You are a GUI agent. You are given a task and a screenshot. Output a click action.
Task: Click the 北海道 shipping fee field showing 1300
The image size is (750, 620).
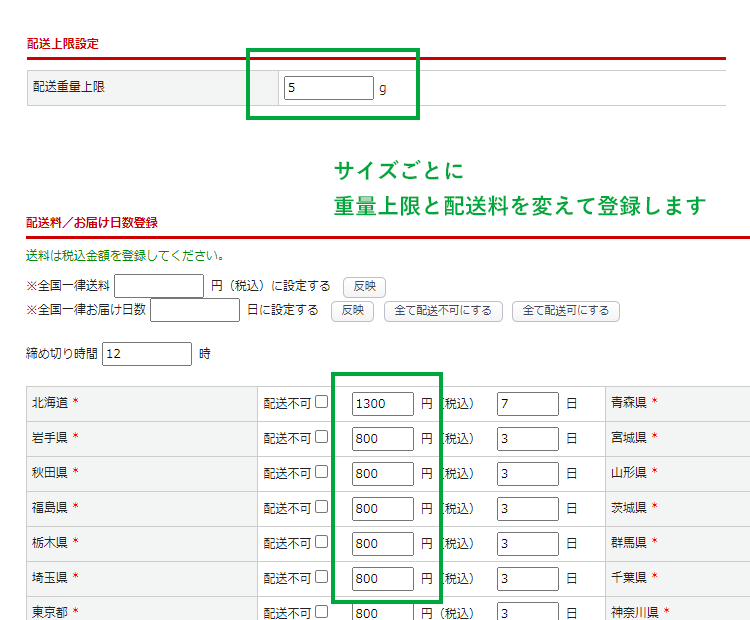pos(382,404)
